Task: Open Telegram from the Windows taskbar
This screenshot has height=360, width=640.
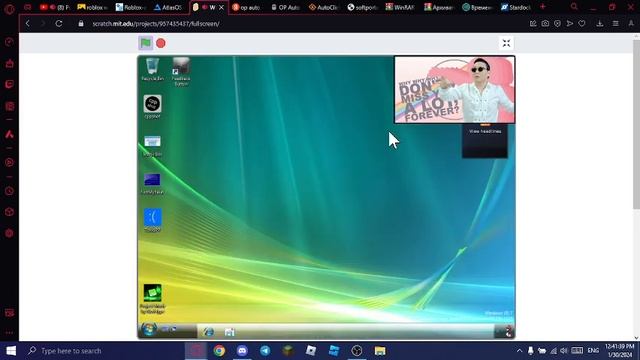Action: (x=265, y=351)
